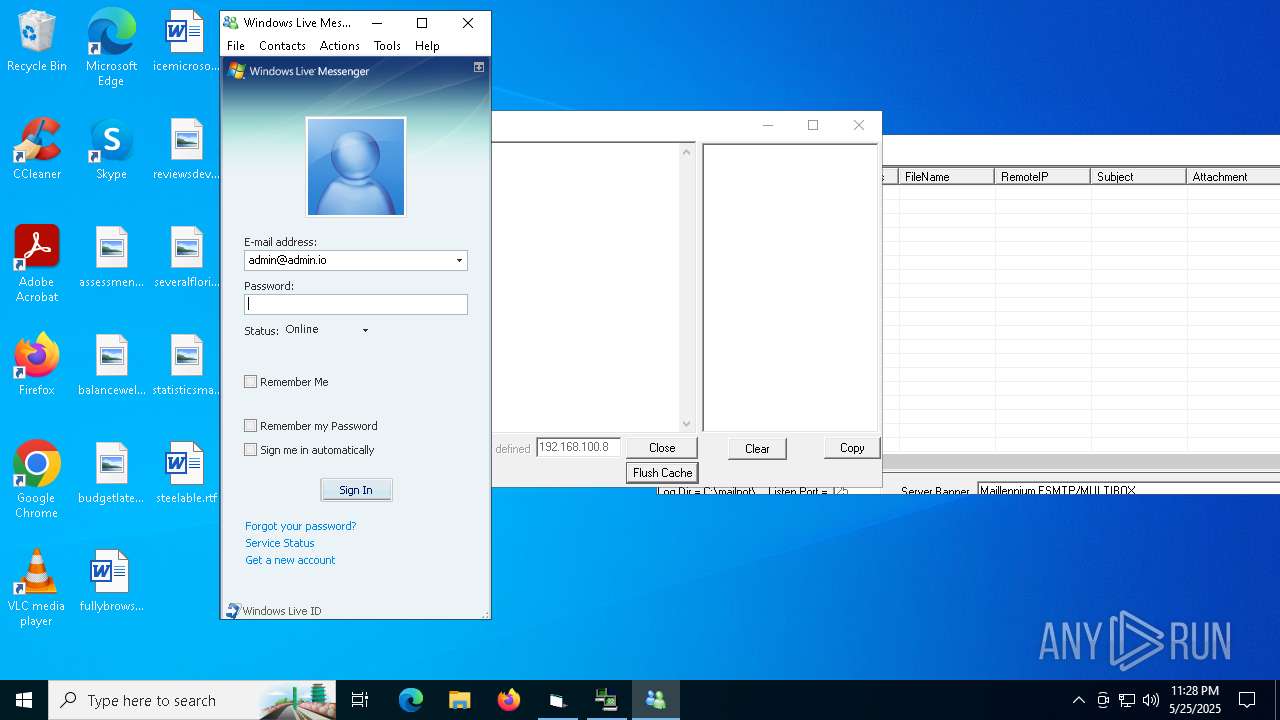Click the Subject column header
Viewport: 1280px width, 720px height.
(1138, 177)
